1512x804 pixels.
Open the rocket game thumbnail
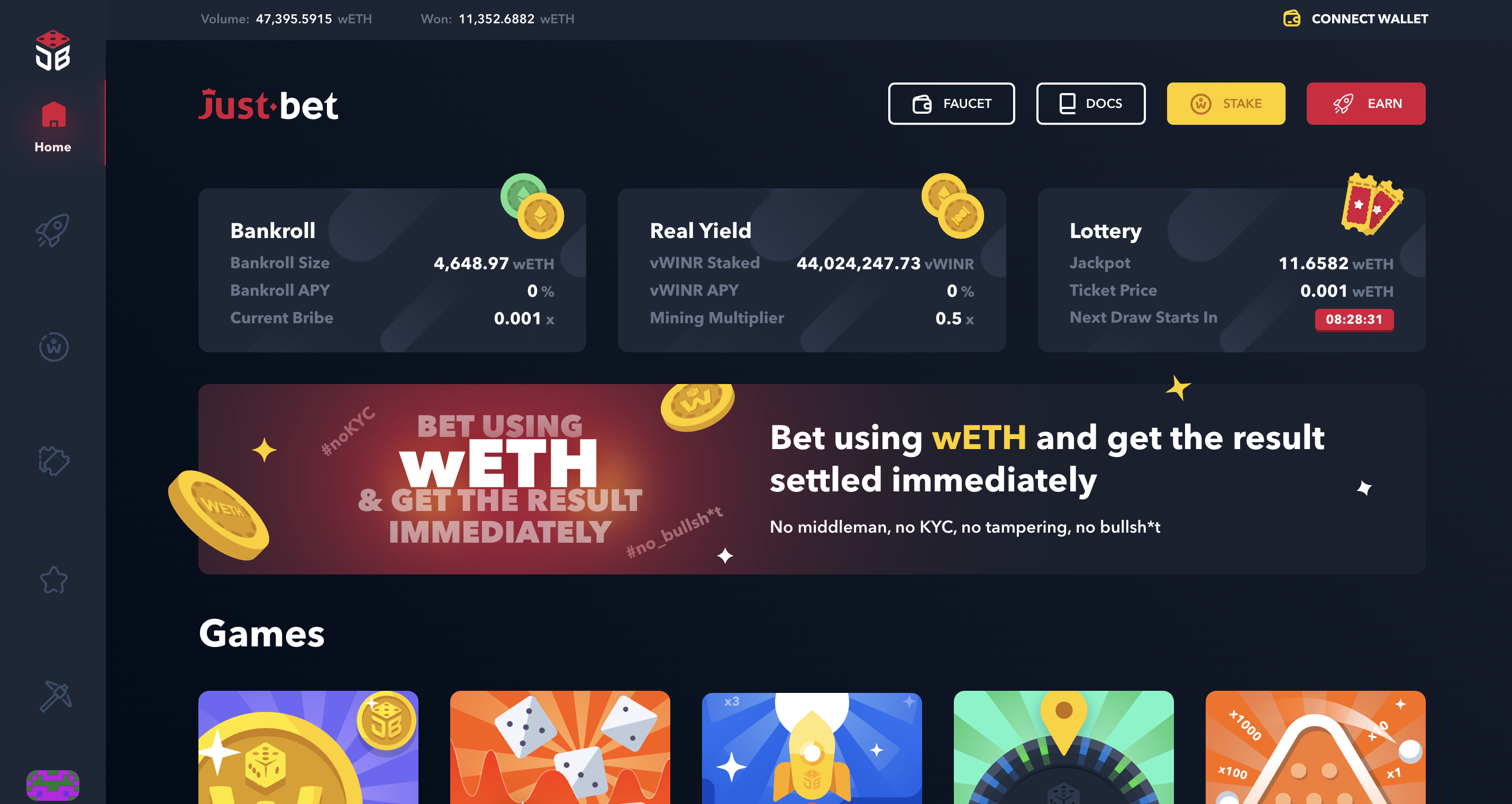coord(812,747)
